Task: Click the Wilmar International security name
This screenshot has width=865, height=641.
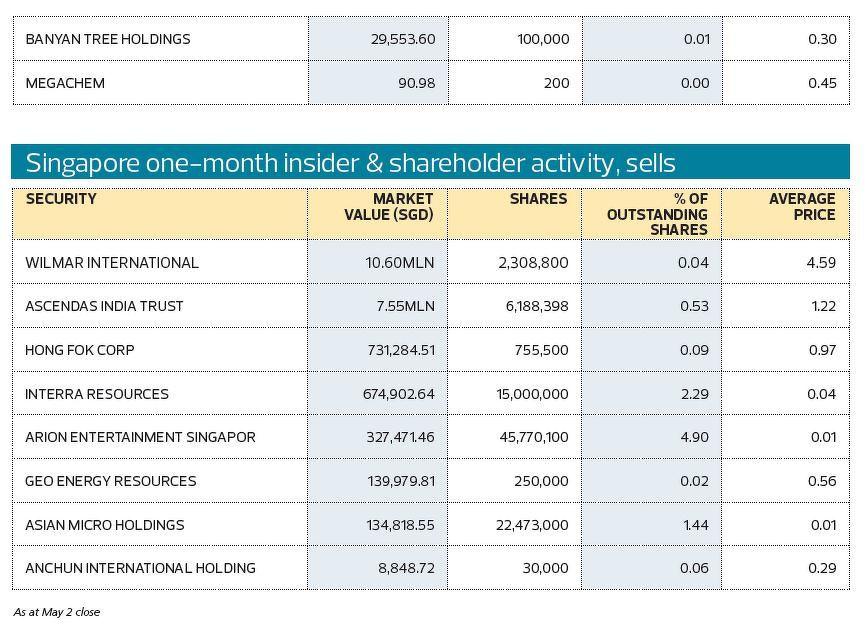Action: tap(112, 263)
